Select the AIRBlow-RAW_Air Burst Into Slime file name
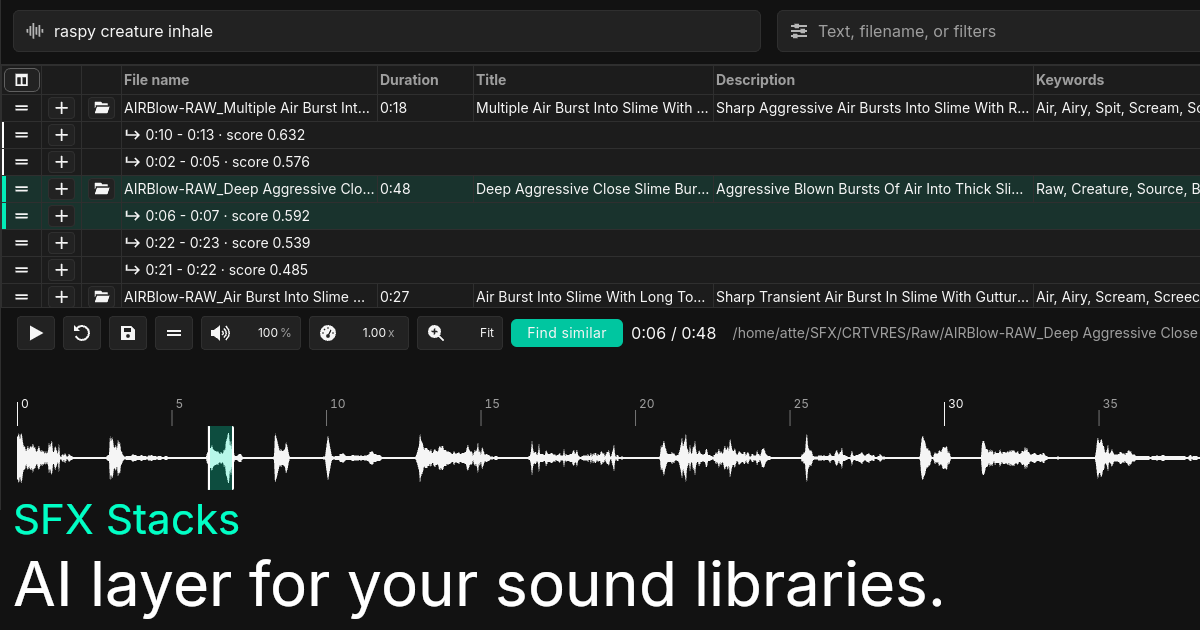 click(x=245, y=297)
